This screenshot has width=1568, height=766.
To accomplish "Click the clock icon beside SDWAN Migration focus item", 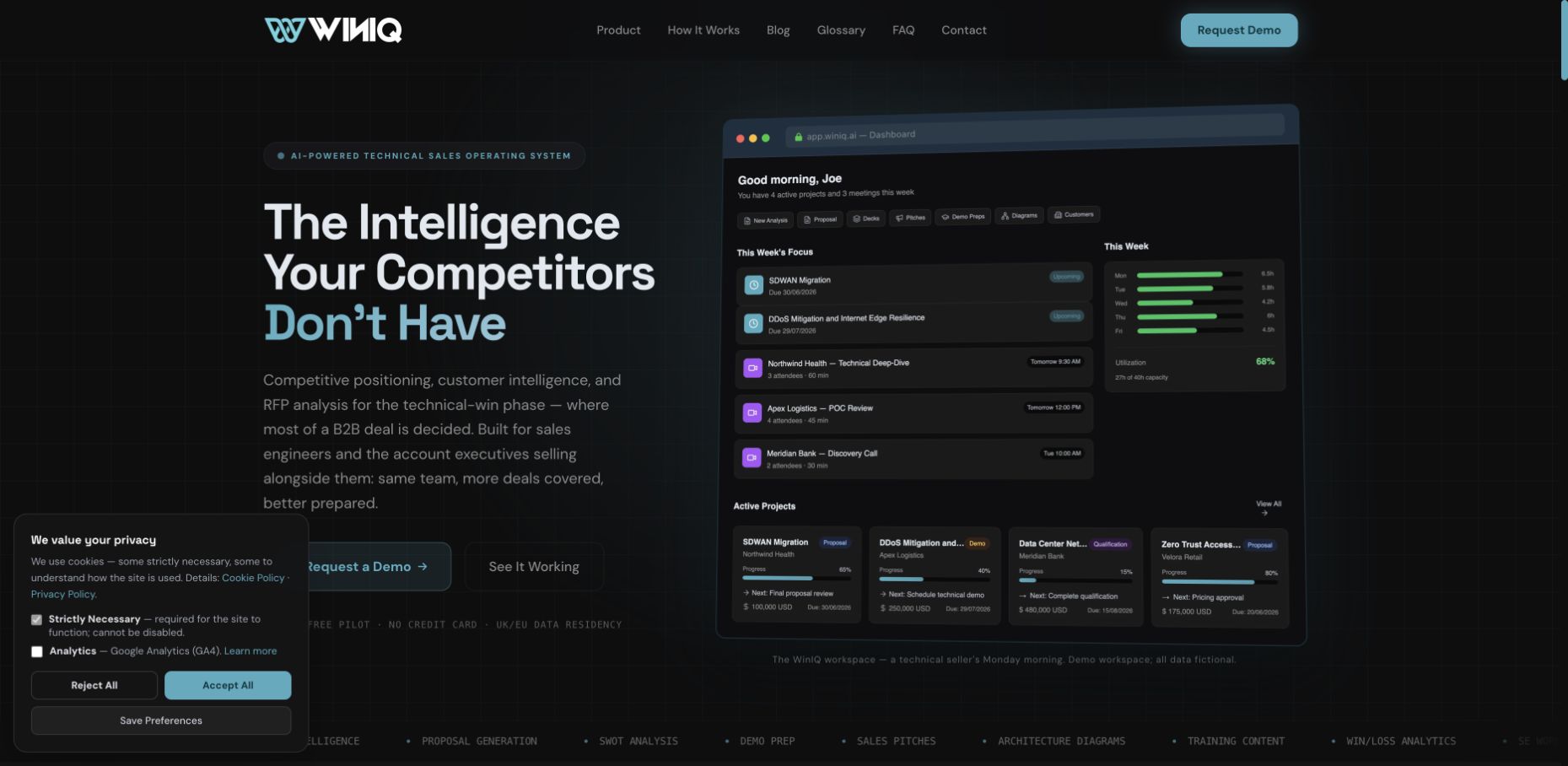I will click(x=753, y=285).
